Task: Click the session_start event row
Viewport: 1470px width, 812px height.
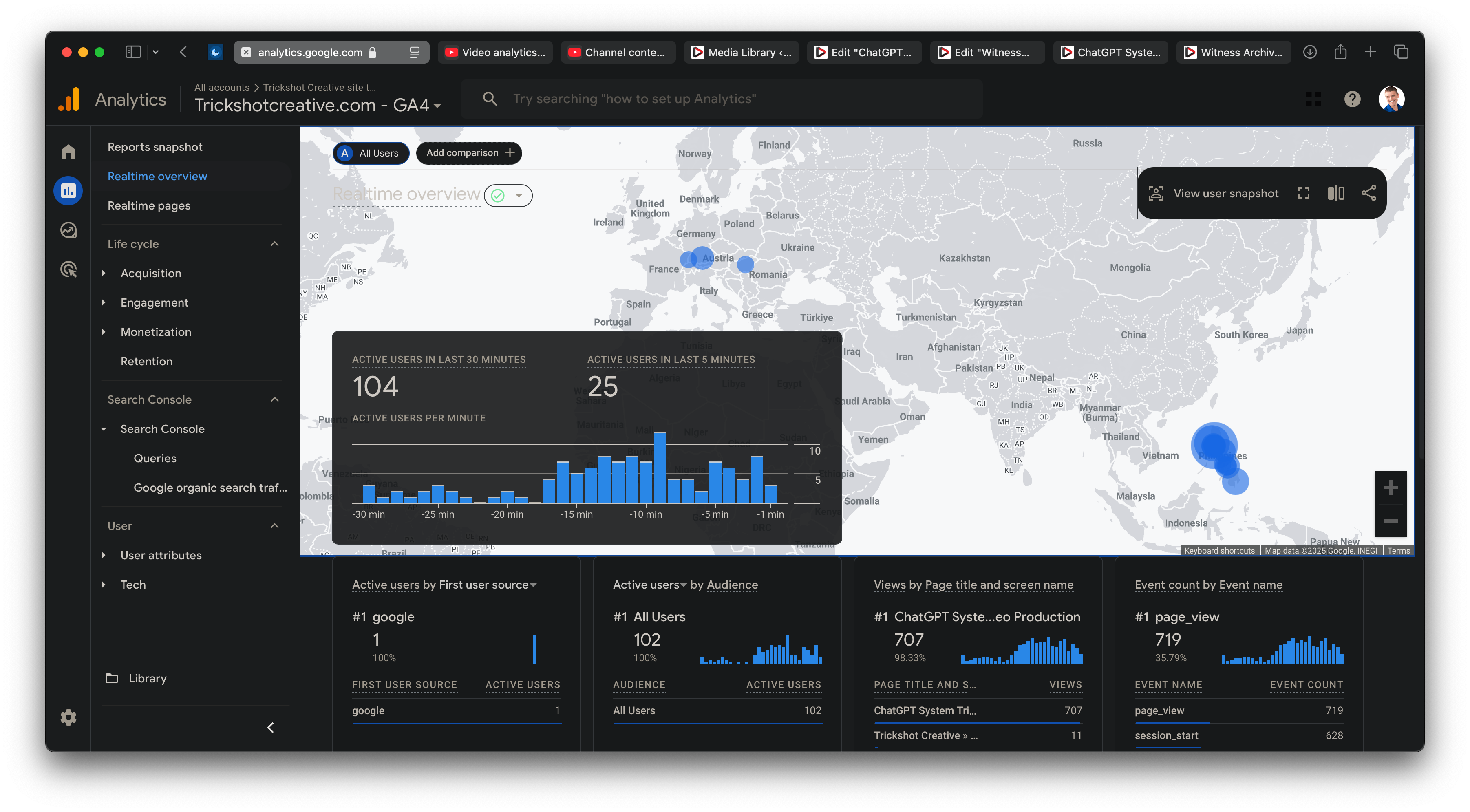Action: click(x=1238, y=735)
